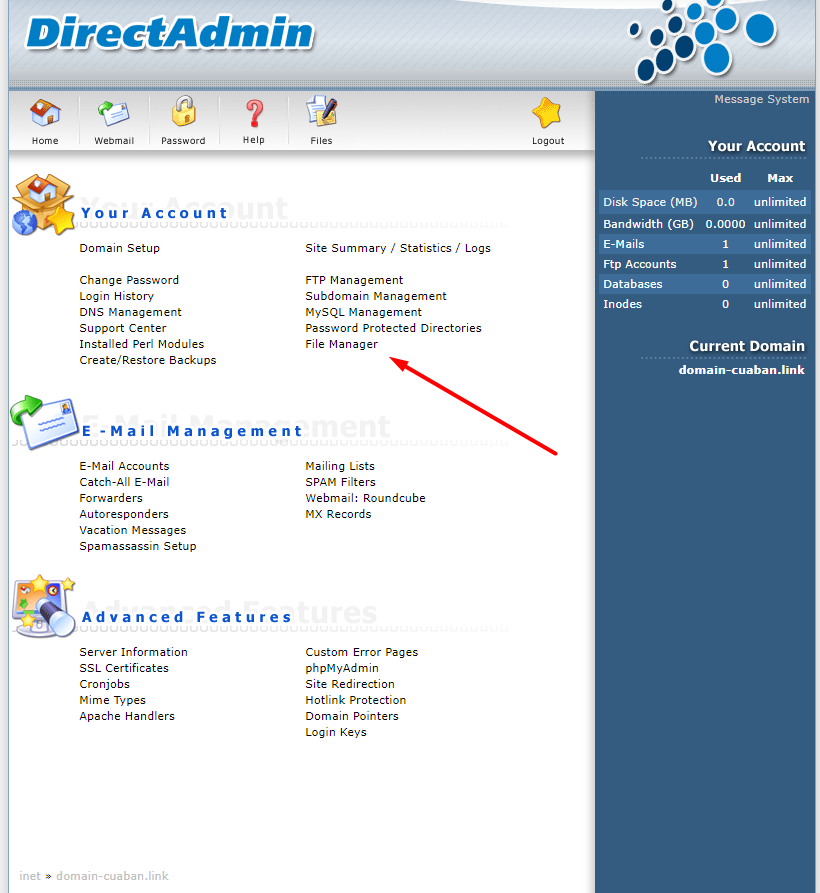Open SPAM Filters
The image size is (820, 893).
(341, 482)
